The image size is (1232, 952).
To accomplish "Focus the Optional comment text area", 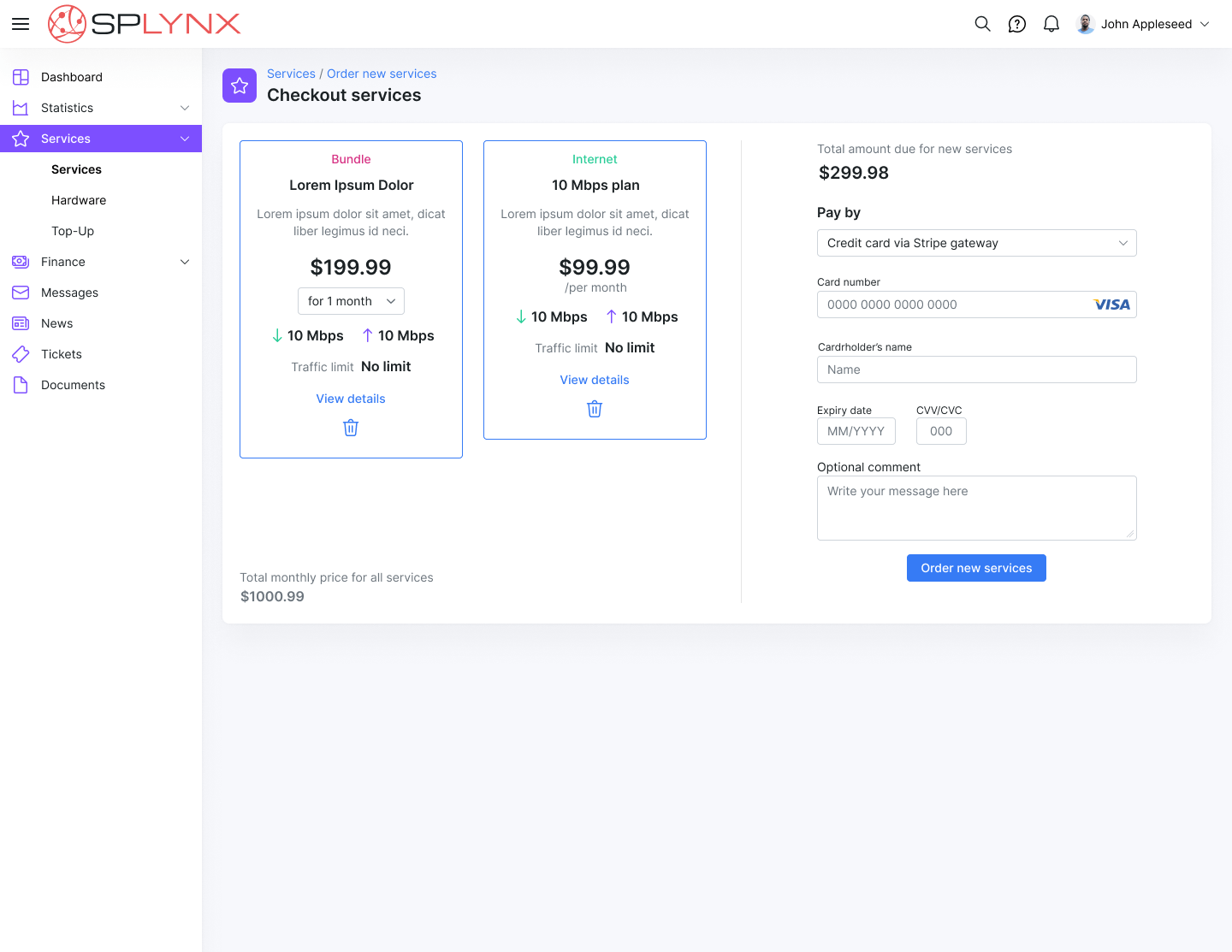I will [976, 508].
